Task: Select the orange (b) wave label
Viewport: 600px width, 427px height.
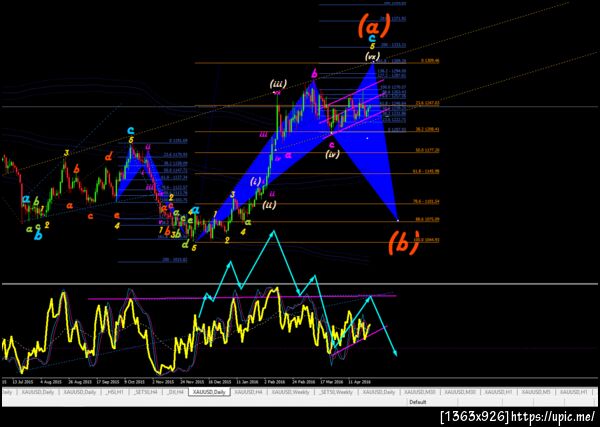Action: [x=403, y=243]
